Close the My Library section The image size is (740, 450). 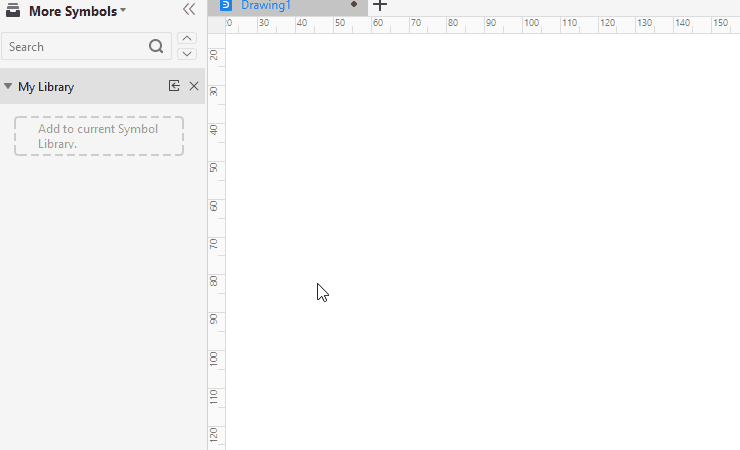click(x=194, y=86)
